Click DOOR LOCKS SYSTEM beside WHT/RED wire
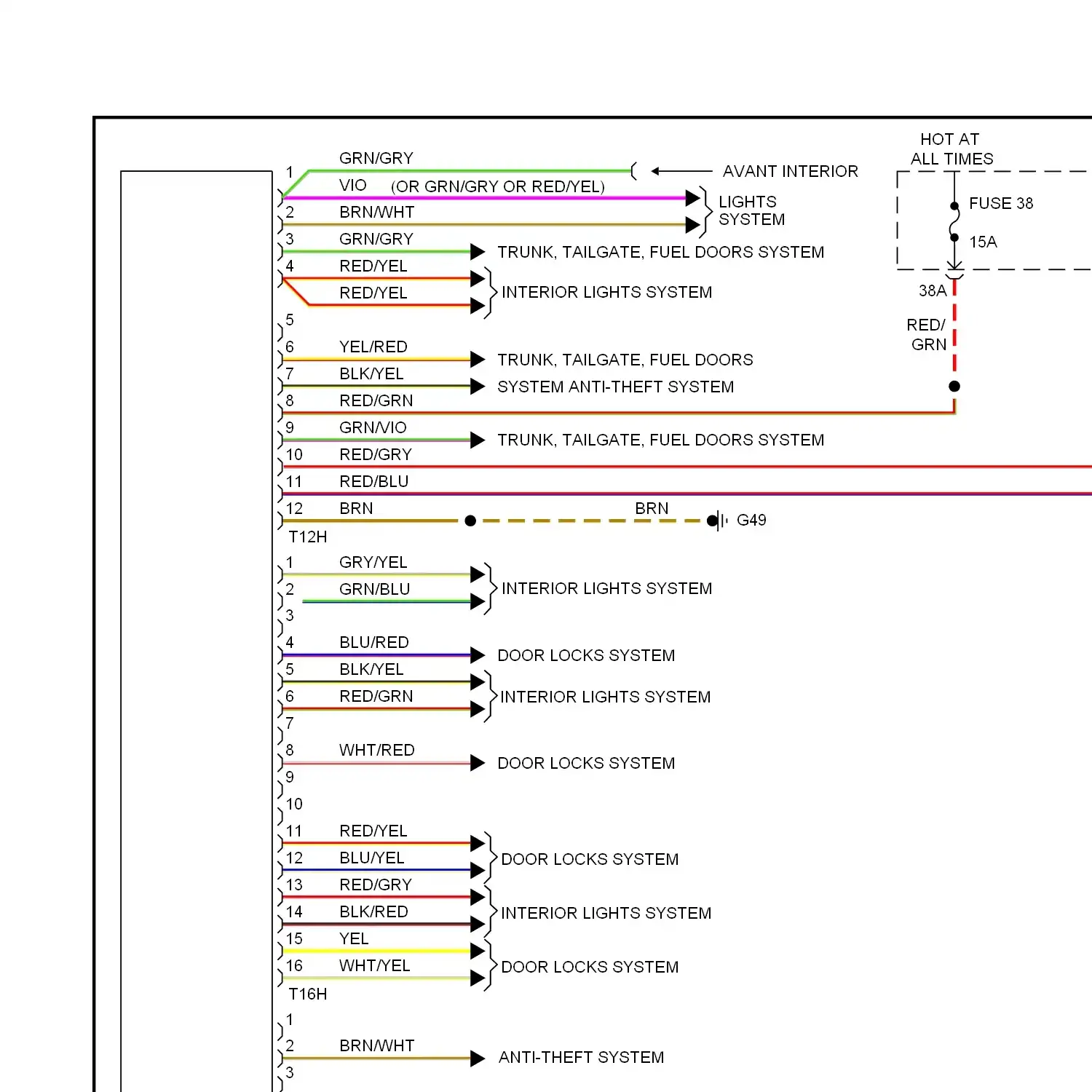 point(586,763)
